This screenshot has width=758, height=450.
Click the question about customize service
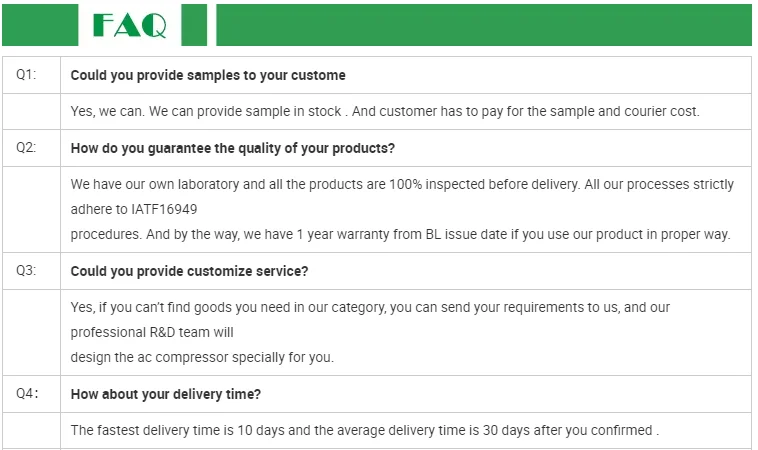(189, 271)
